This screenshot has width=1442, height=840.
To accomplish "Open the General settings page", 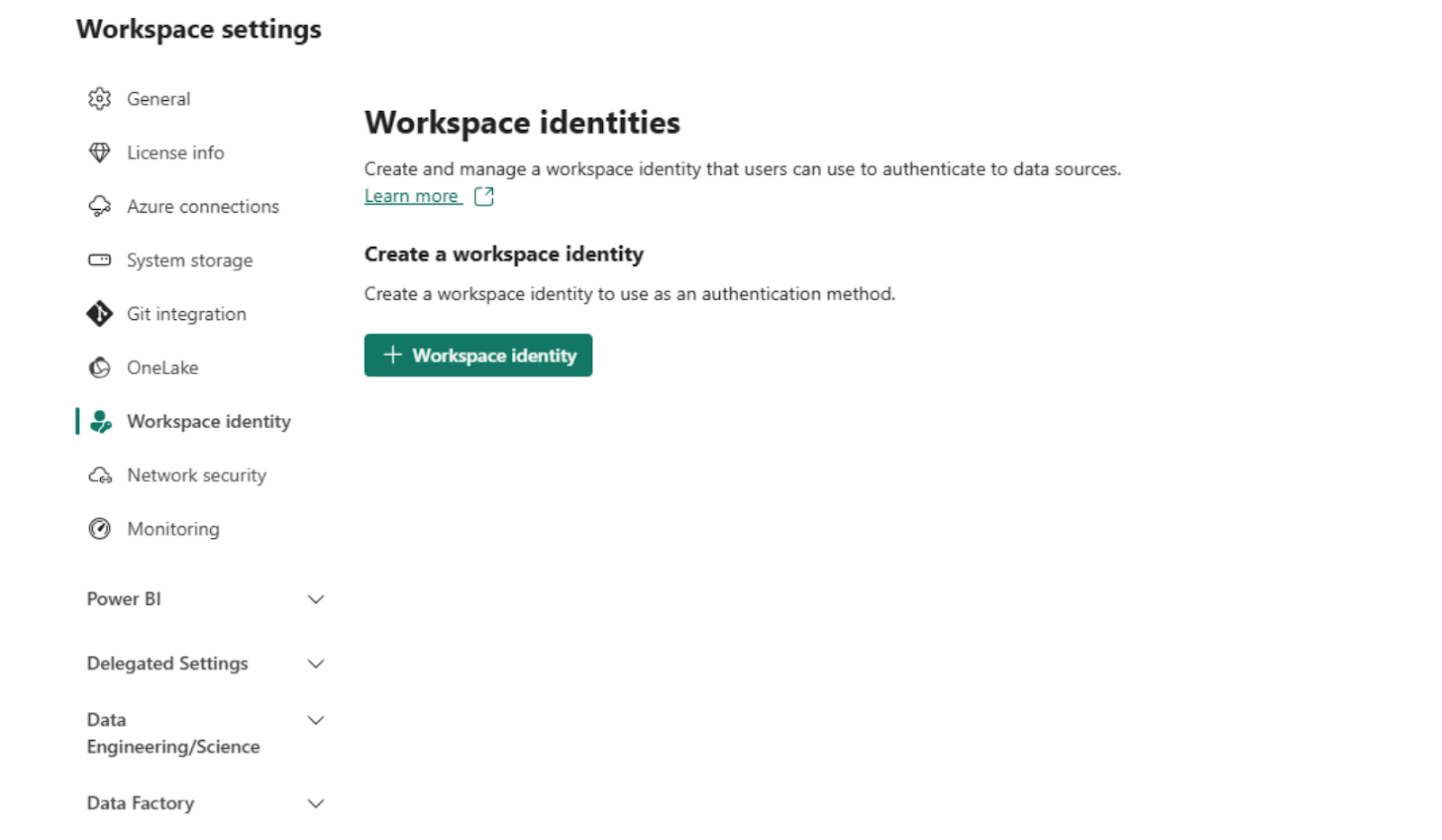I will pyautogui.click(x=159, y=98).
